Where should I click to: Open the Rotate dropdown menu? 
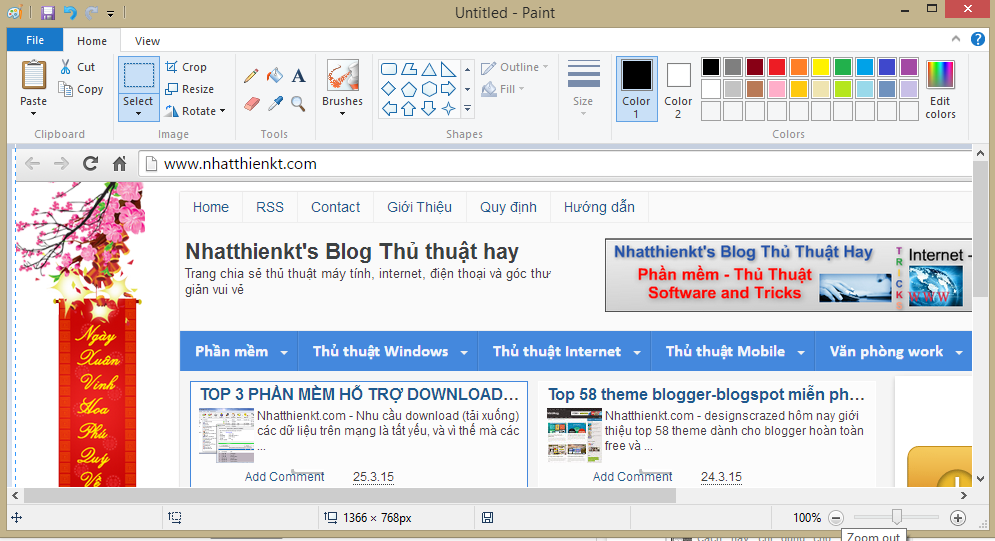click(195, 110)
